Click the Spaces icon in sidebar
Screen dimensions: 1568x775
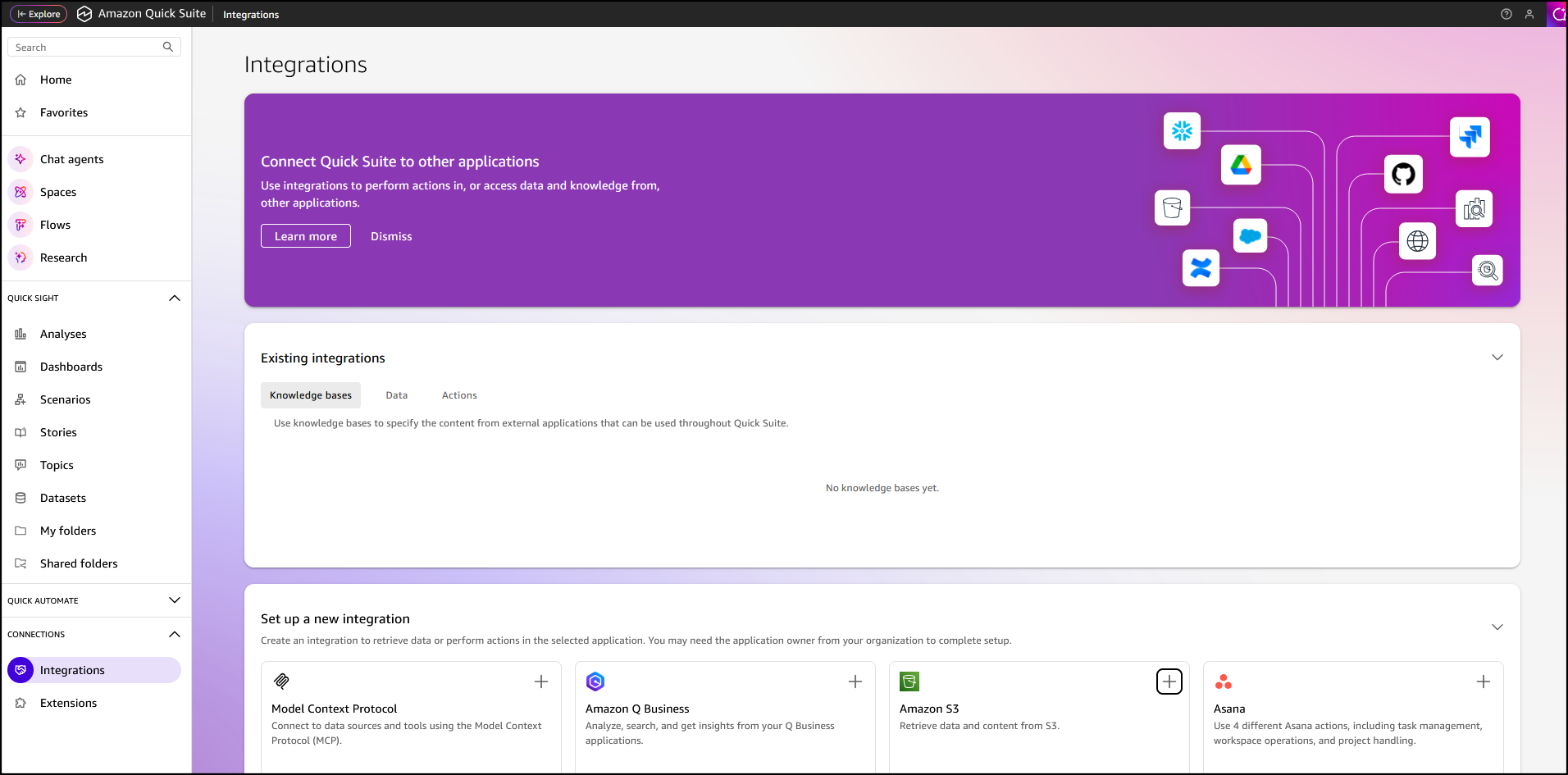point(21,192)
